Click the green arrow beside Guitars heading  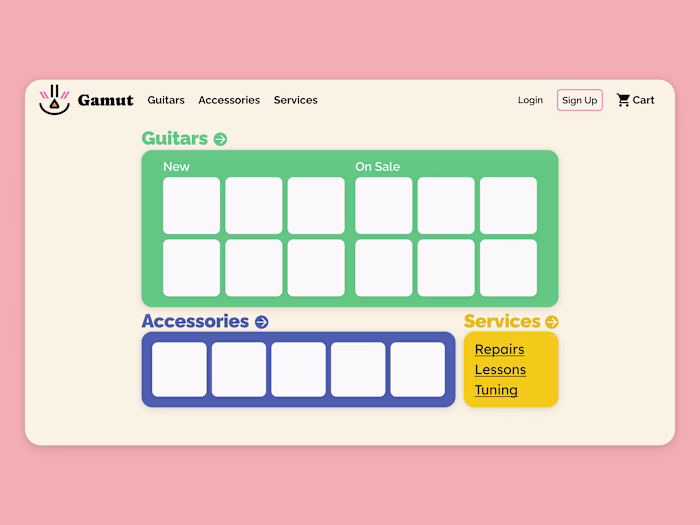[220, 139]
